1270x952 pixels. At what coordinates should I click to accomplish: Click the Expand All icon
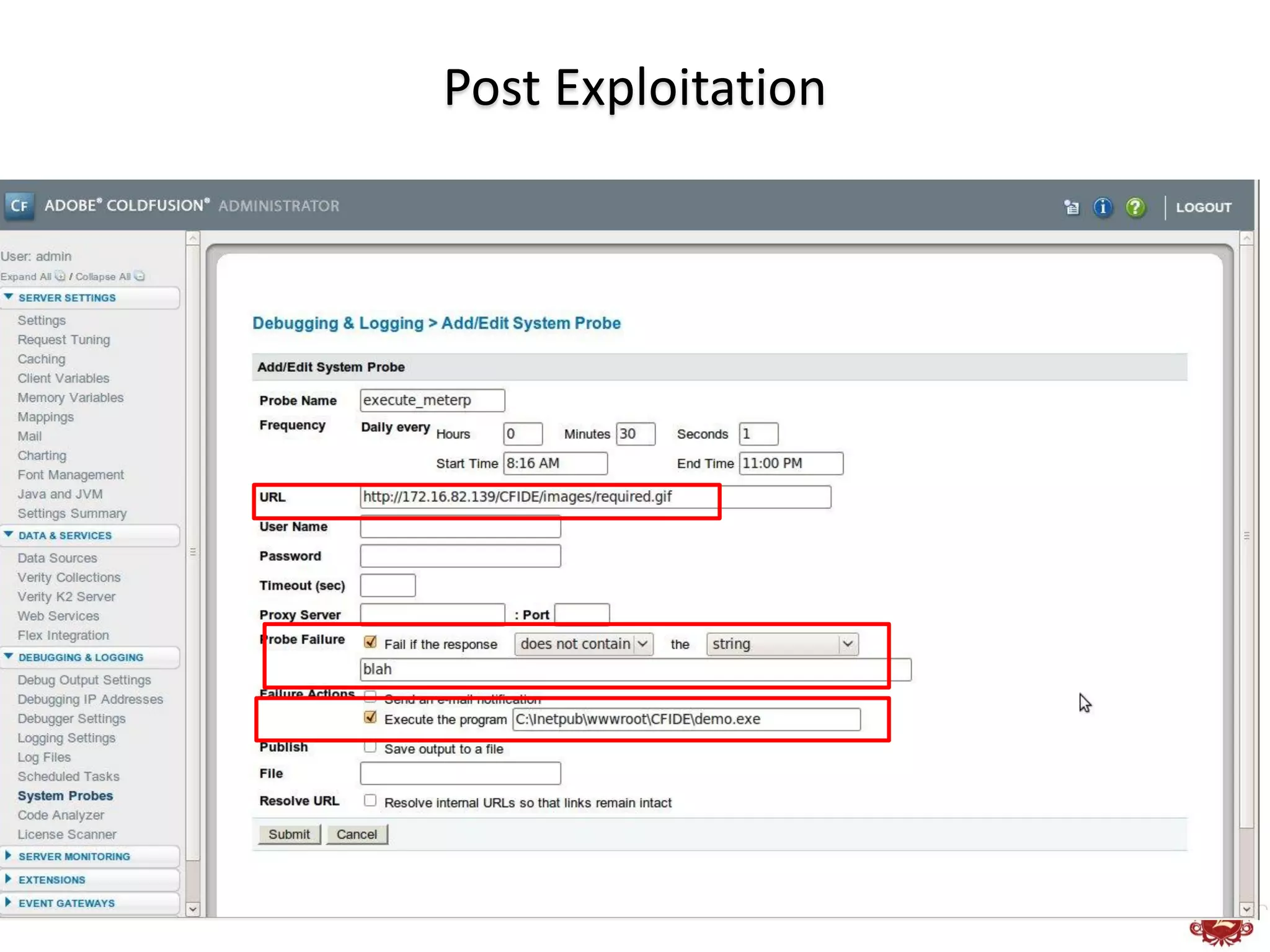point(60,276)
